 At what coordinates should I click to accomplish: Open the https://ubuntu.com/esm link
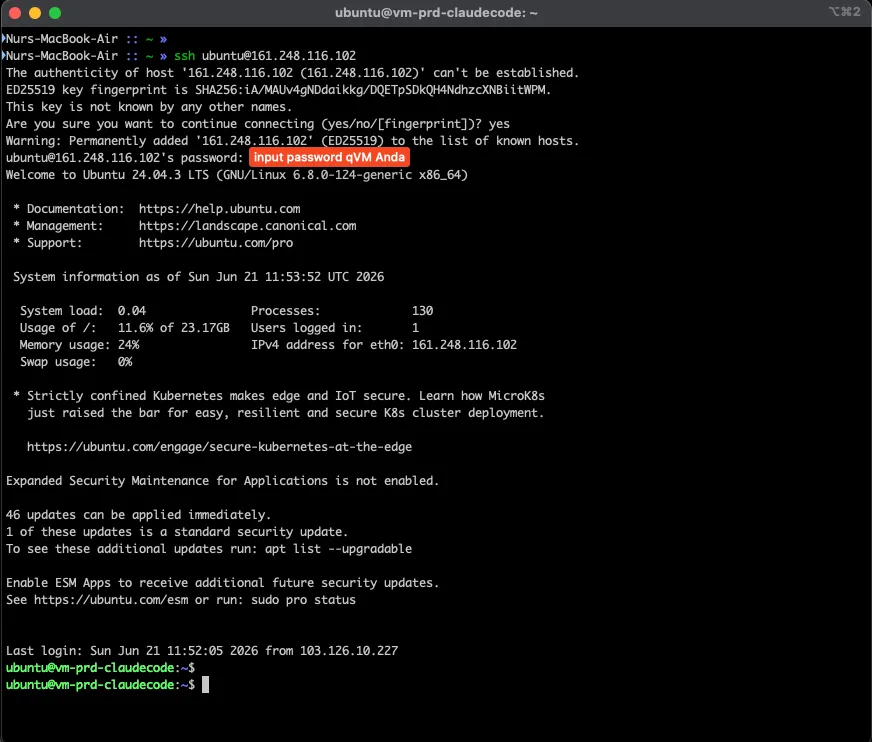tap(111, 600)
